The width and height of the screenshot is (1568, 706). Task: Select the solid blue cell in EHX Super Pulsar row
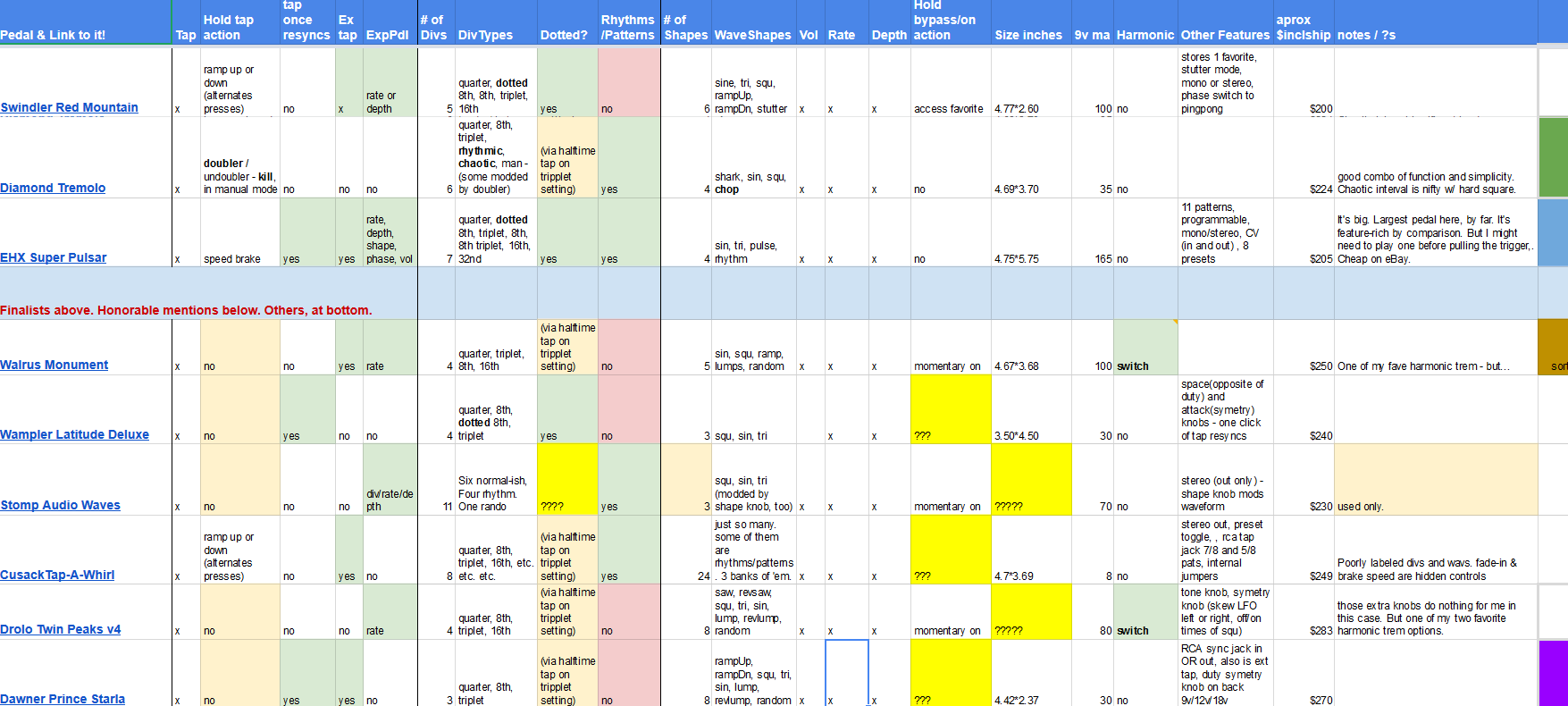1553,232
